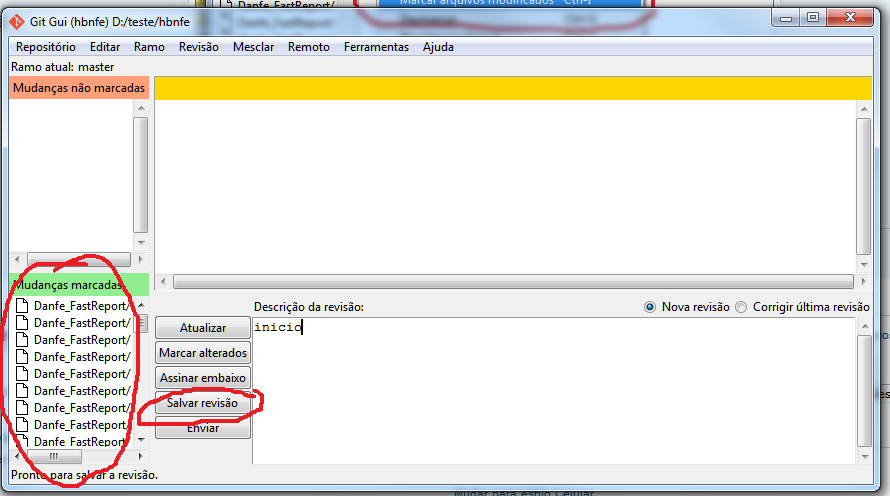Click the 'Ramo atual: master' label

62,67
